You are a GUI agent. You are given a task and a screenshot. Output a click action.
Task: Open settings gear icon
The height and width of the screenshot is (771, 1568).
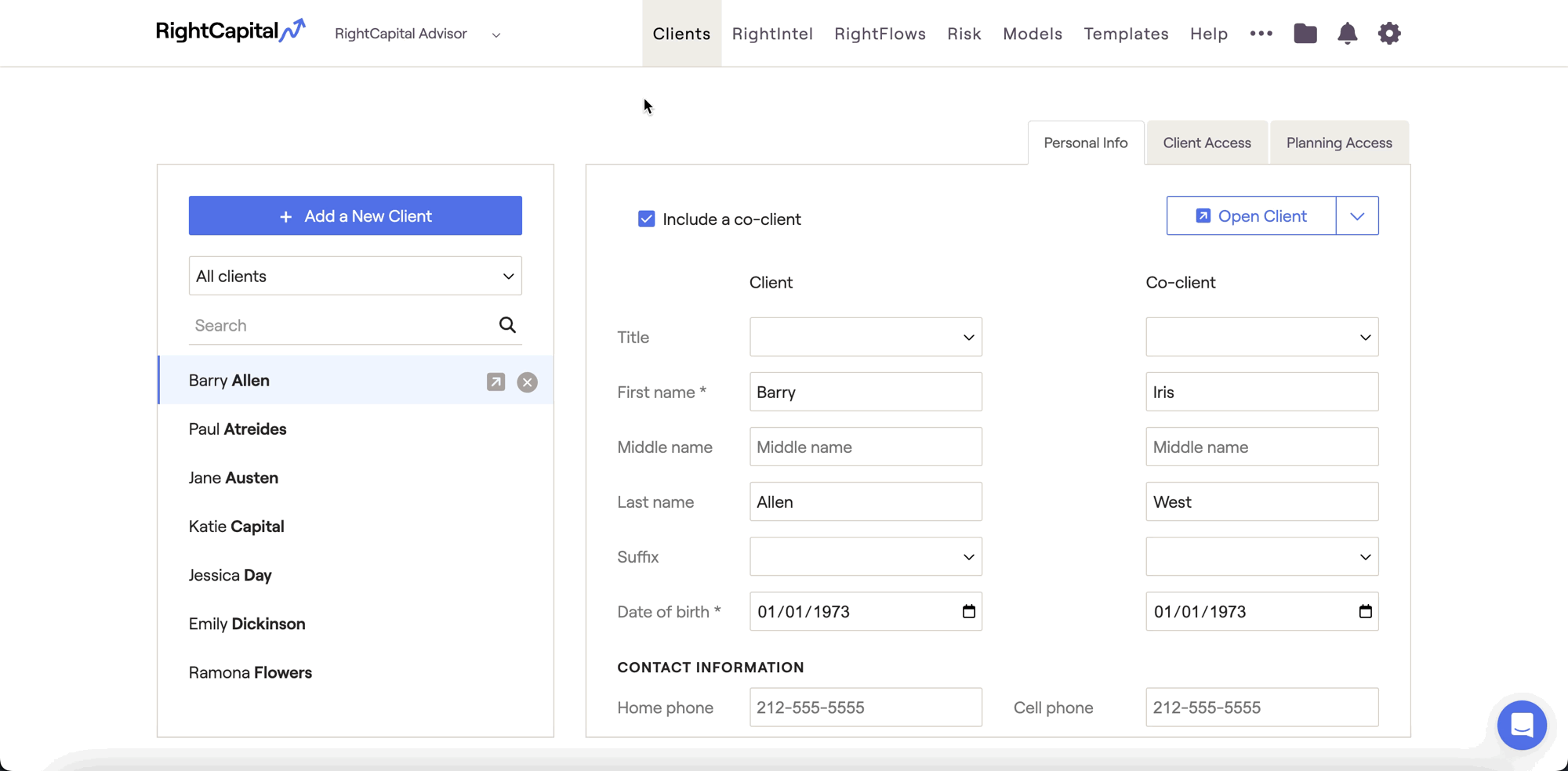coord(1388,34)
